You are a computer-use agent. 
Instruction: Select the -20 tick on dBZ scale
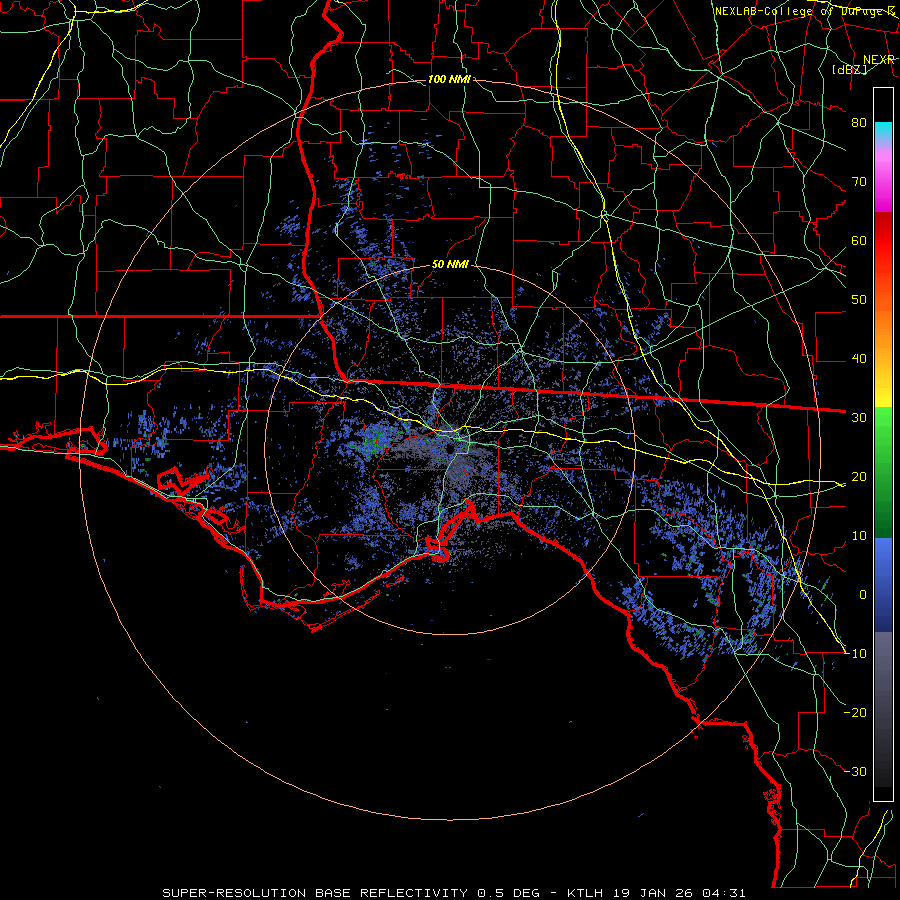tap(855, 713)
